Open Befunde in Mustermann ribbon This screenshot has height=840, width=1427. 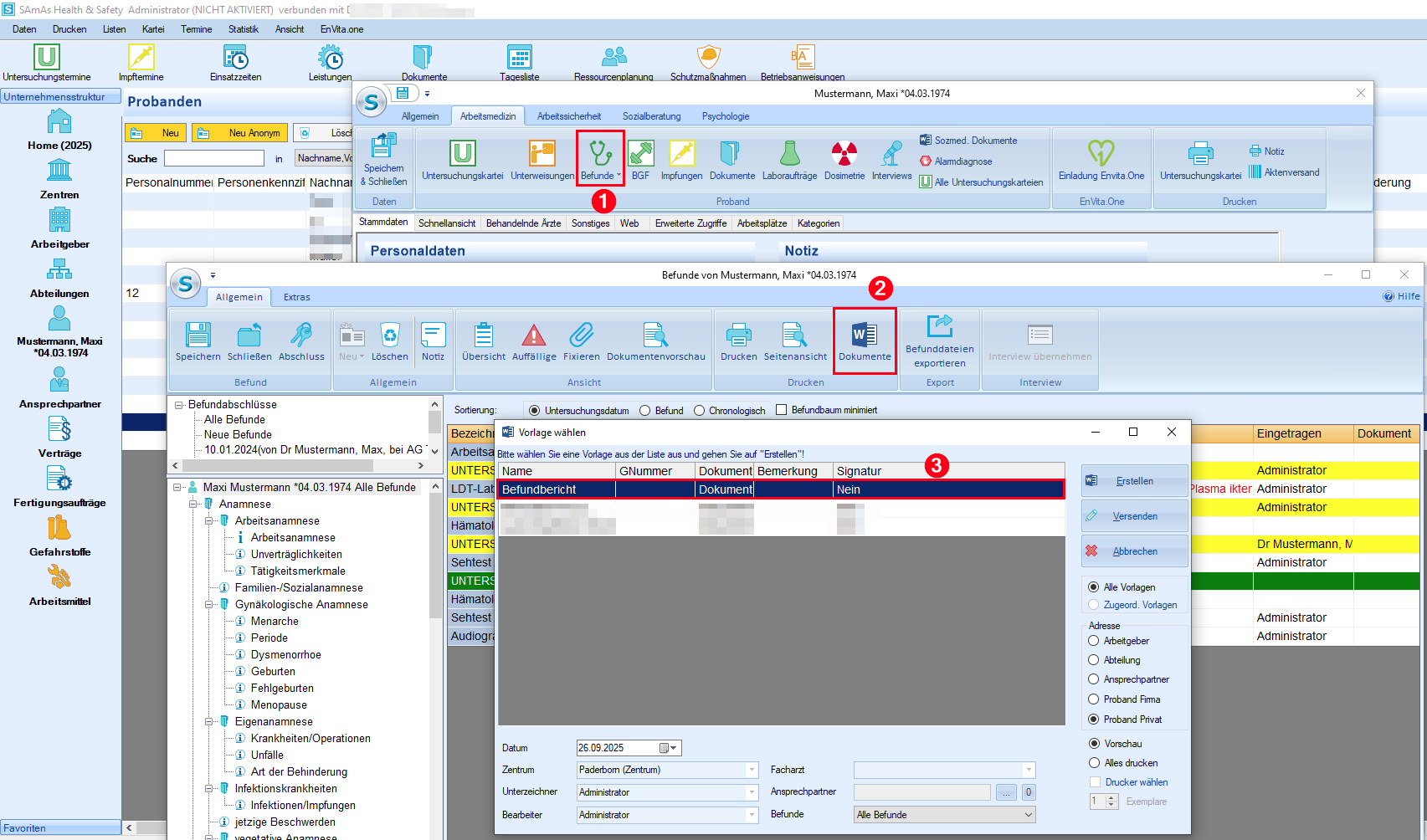(600, 159)
